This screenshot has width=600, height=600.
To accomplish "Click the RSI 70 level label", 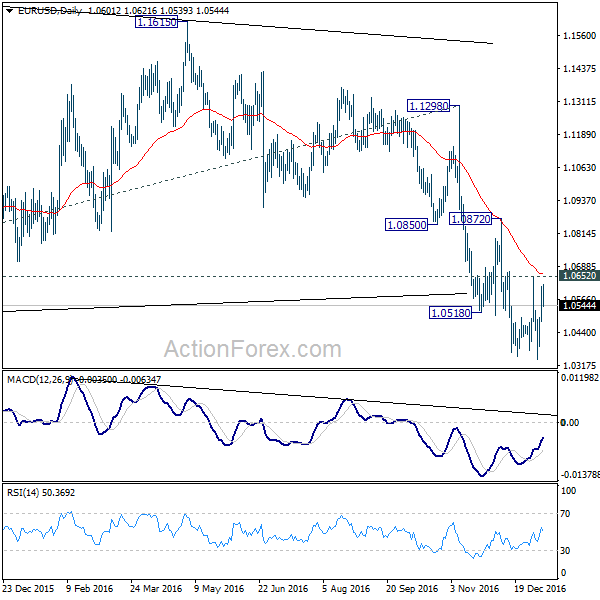I will (565, 514).
